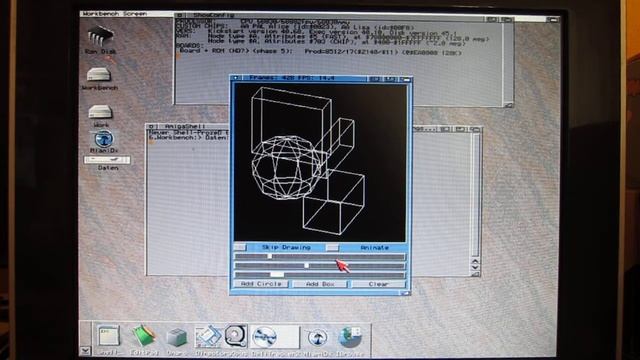This screenshot has width=640, height=360.
Task: Click the AmigaShell scroll down arrow
Action: pos(475,267)
